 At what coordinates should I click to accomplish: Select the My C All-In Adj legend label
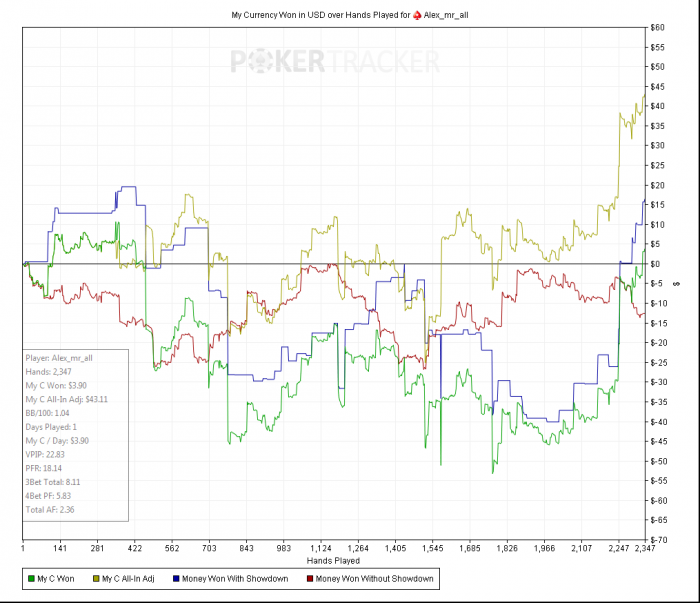pos(128,578)
